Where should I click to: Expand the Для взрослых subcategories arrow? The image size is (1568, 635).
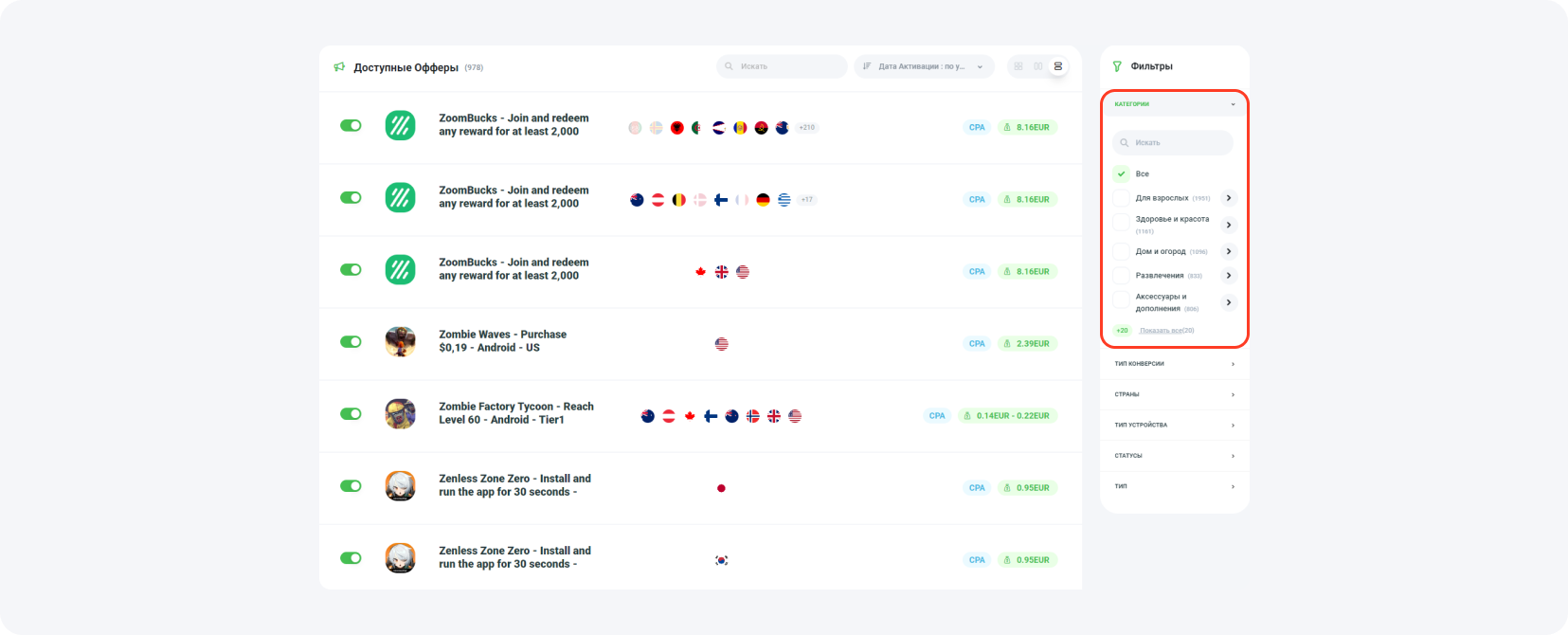click(x=1229, y=198)
